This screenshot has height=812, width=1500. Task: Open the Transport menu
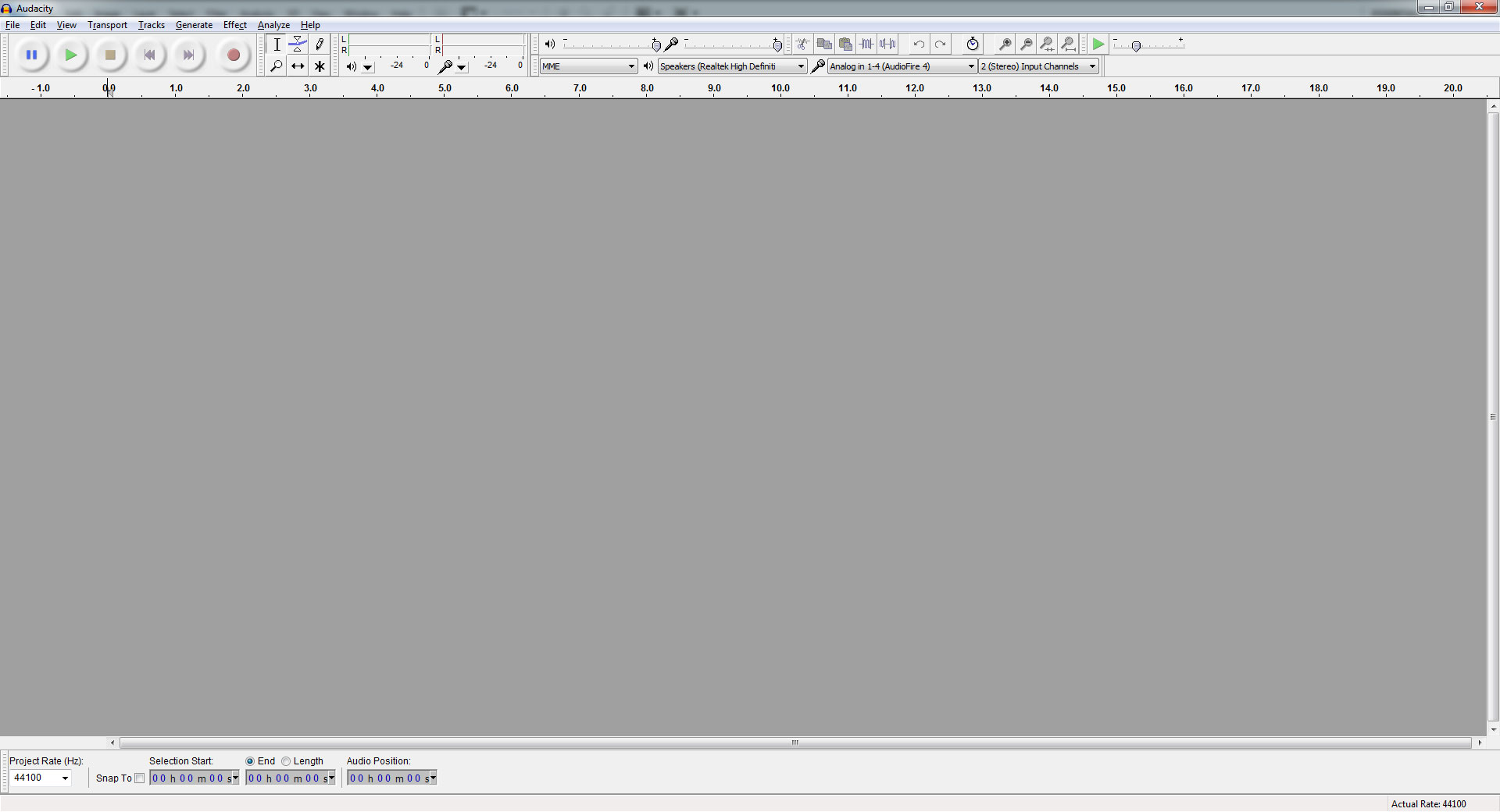coord(107,25)
